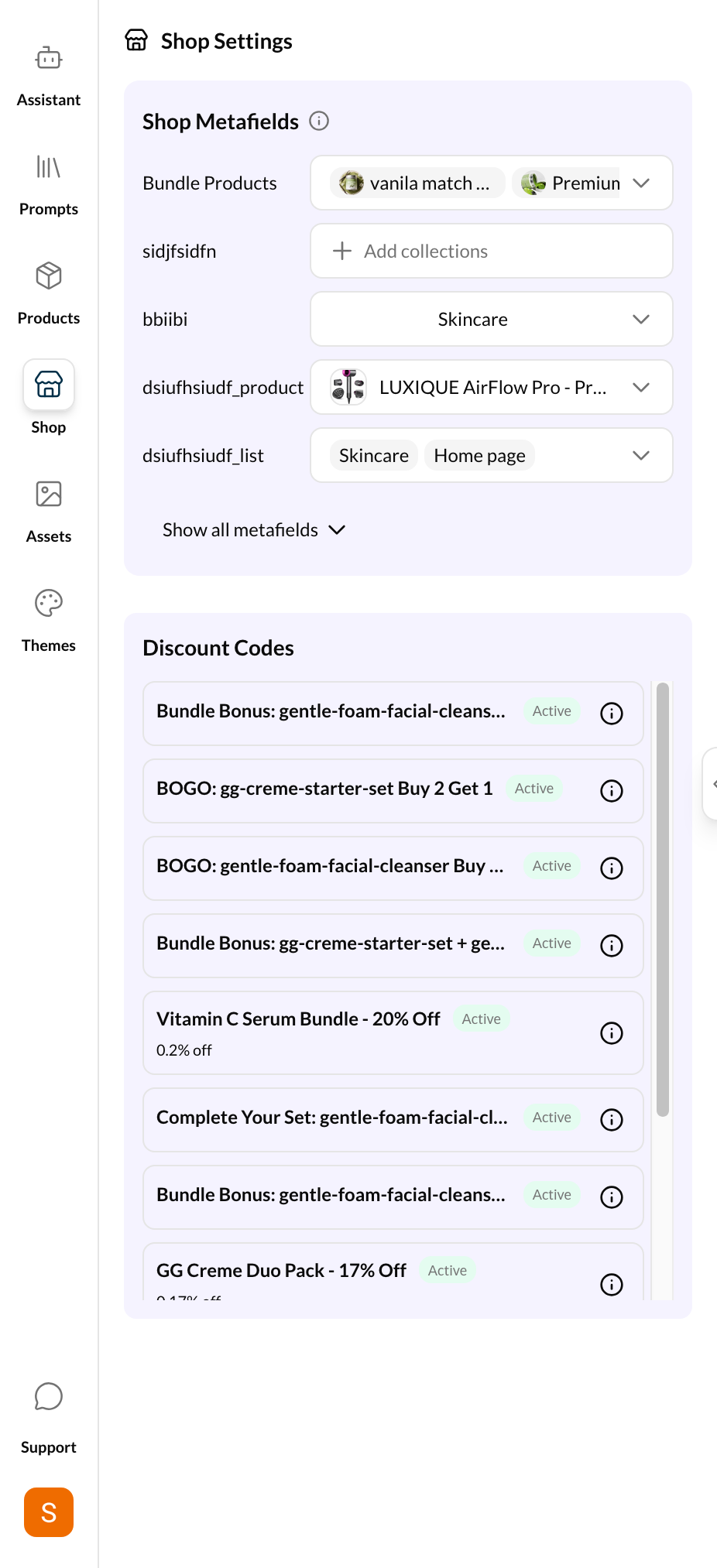Open the Prompts library icon

click(x=49, y=166)
